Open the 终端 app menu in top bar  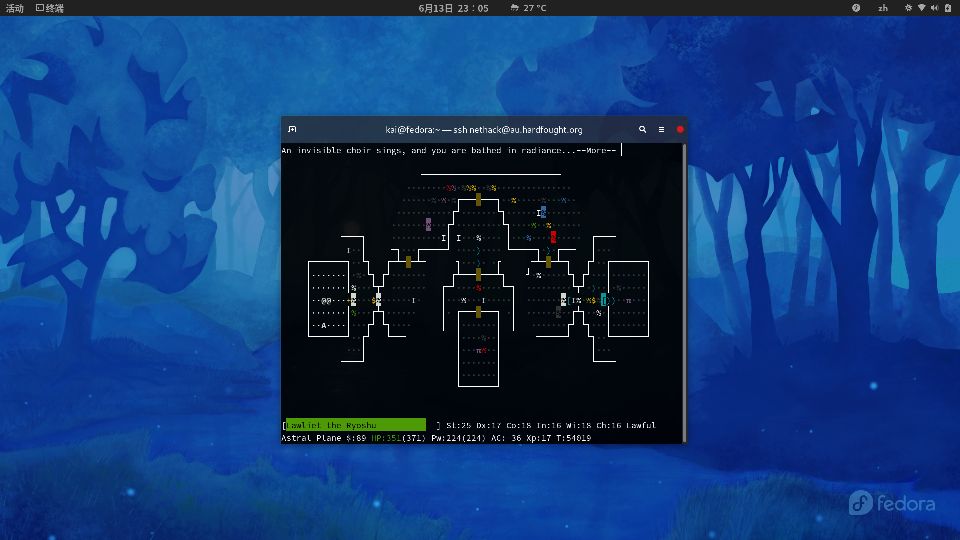(50, 8)
